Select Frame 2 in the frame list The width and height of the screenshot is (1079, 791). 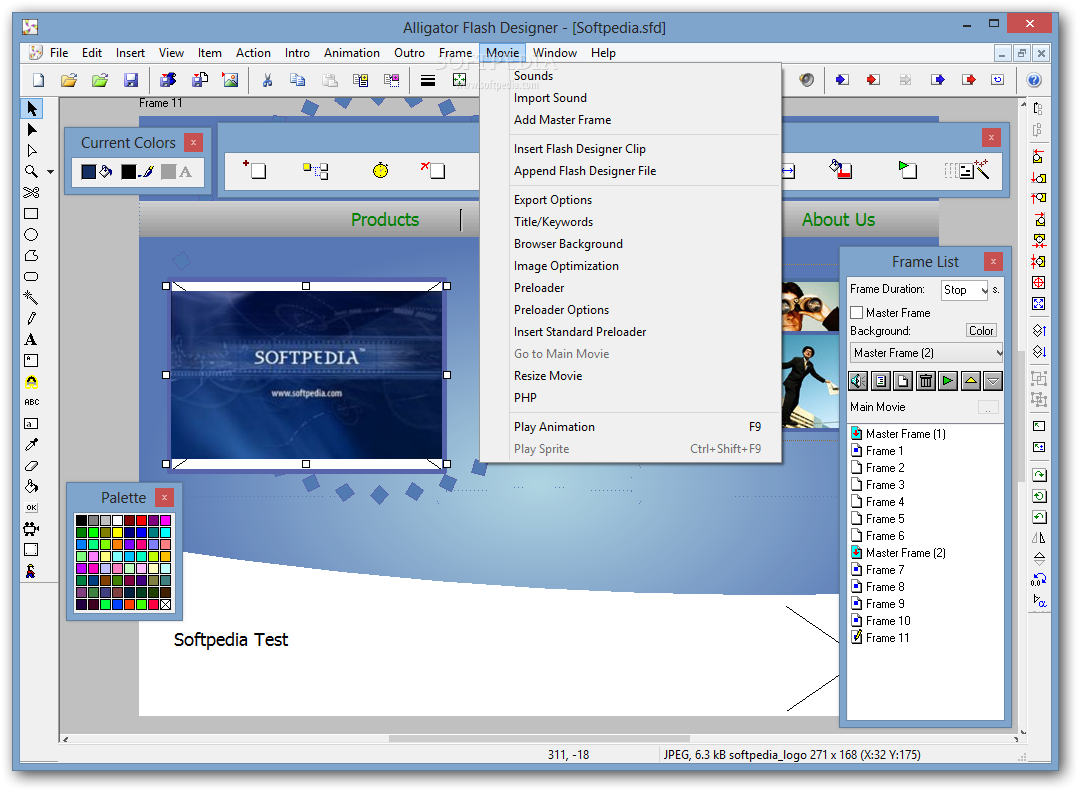click(x=884, y=468)
